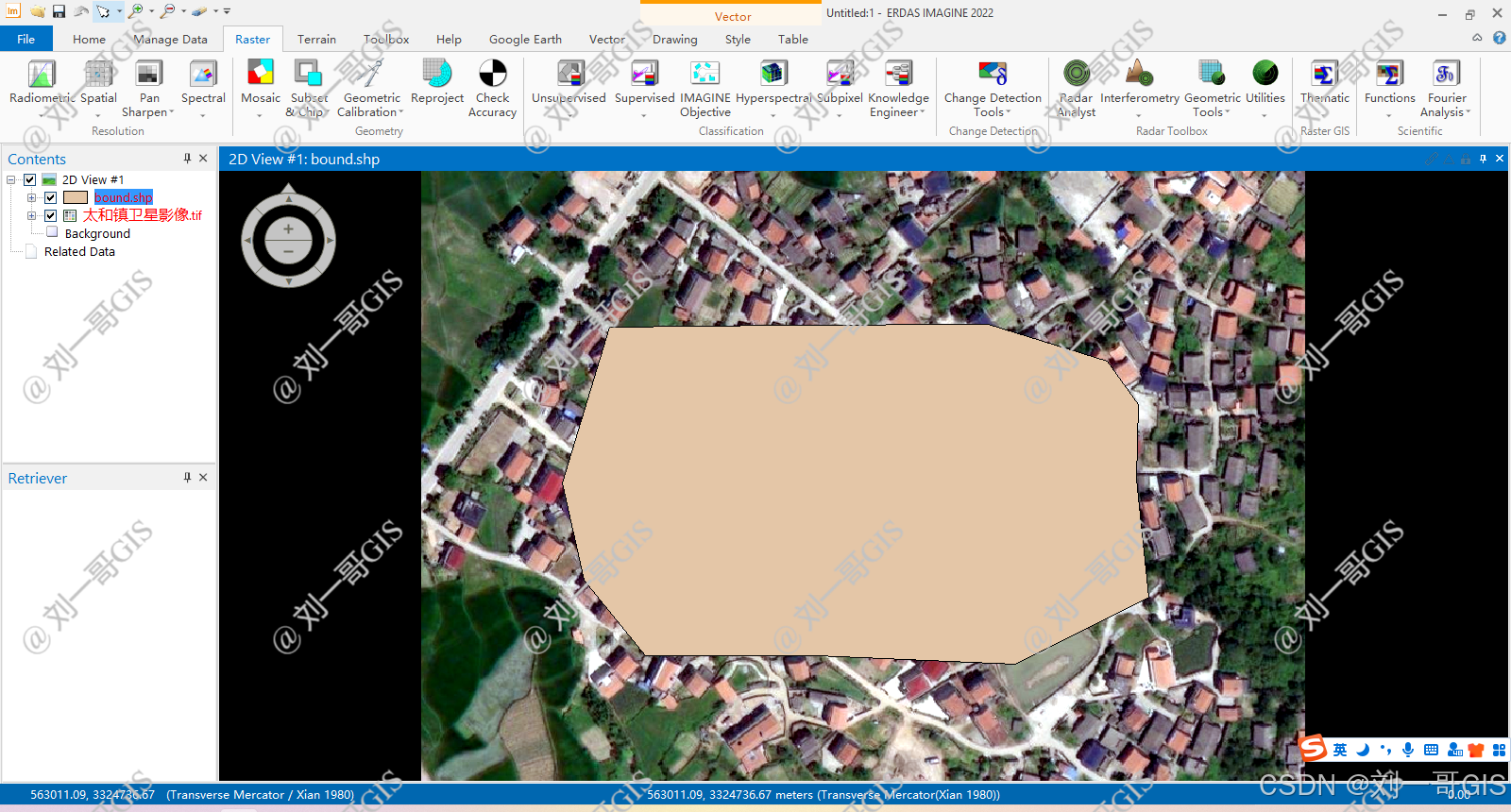This screenshot has height=812, width=1511.
Task: Open Unsupervised classification
Action: pos(569,81)
